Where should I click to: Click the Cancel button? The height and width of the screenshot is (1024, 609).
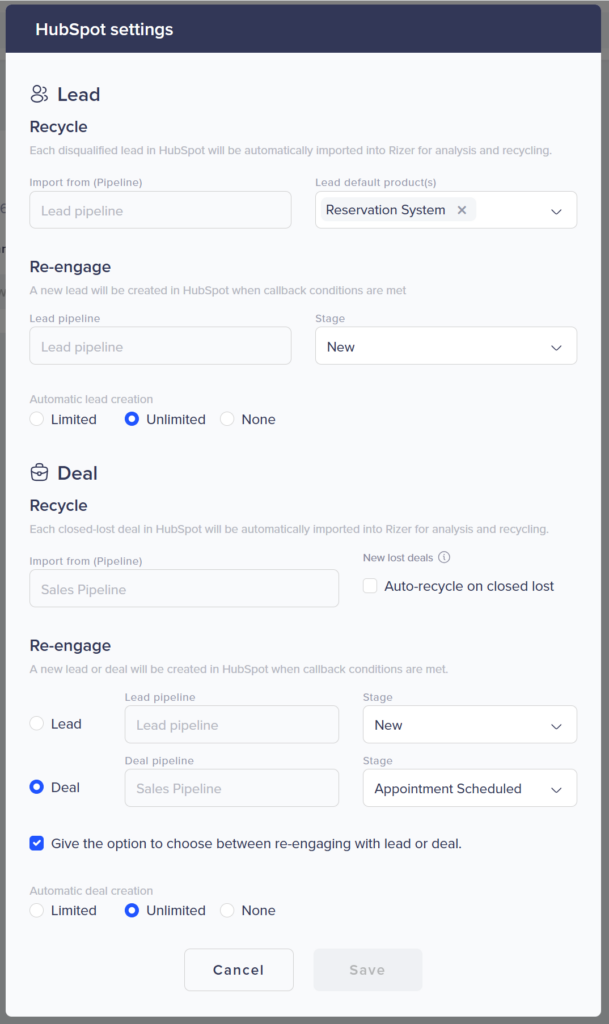(x=239, y=970)
